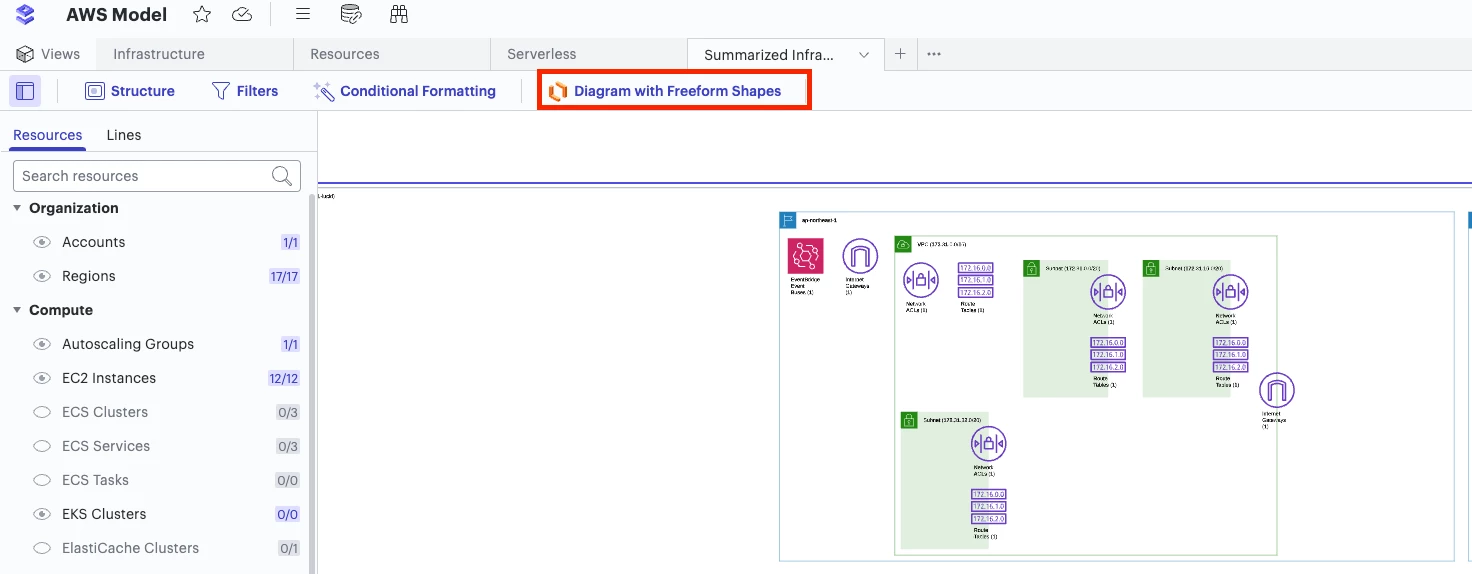This screenshot has height=574, width=1472.
Task: Click the Views cube icon
Action: click(25, 54)
